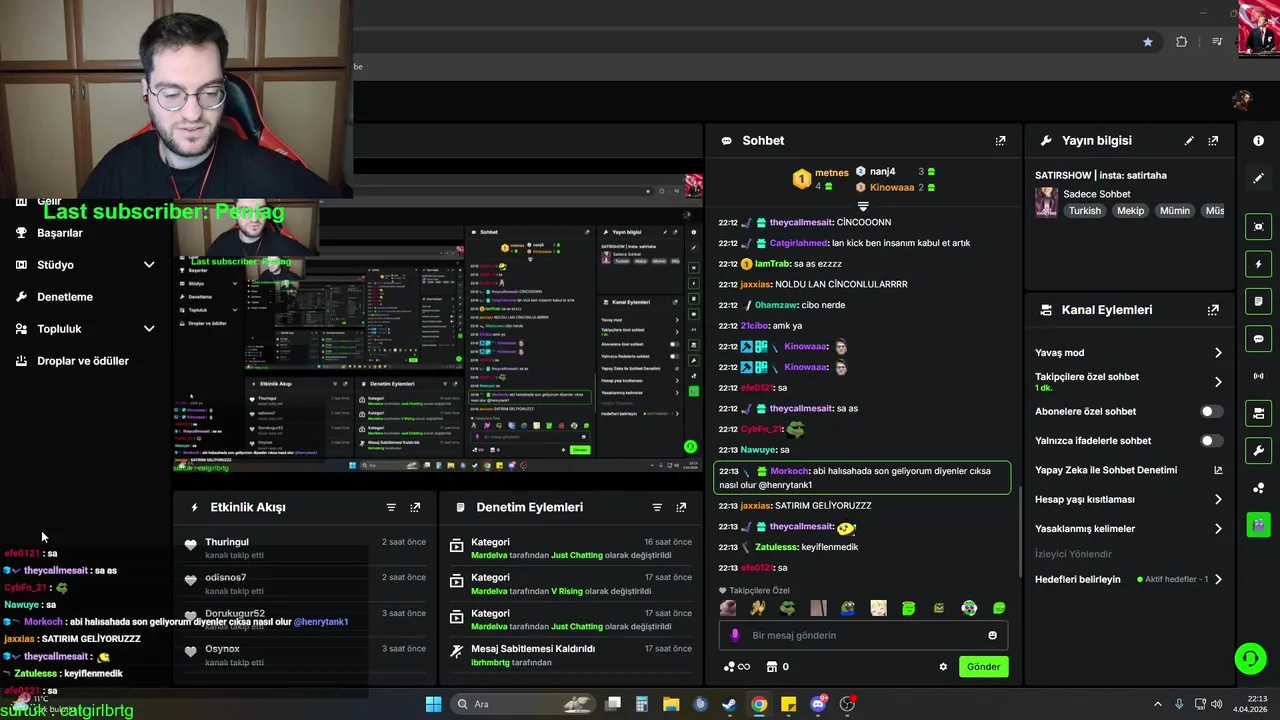Image resolution: width=1280 pixels, height=720 pixels.
Task: Edit stream info with Yayın bilgisi pencil
Action: (x=1189, y=141)
